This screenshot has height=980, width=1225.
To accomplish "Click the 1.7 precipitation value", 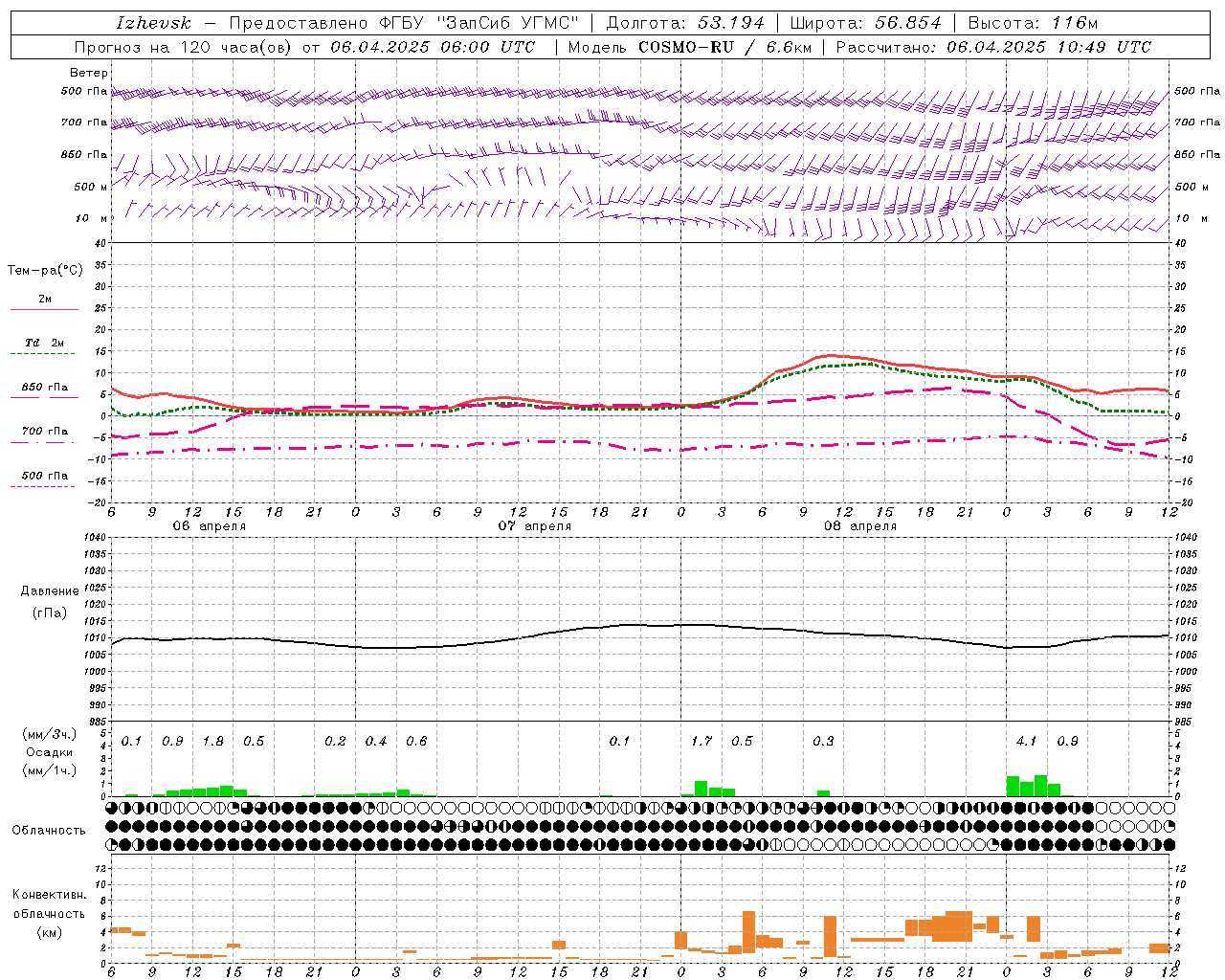I will [702, 741].
